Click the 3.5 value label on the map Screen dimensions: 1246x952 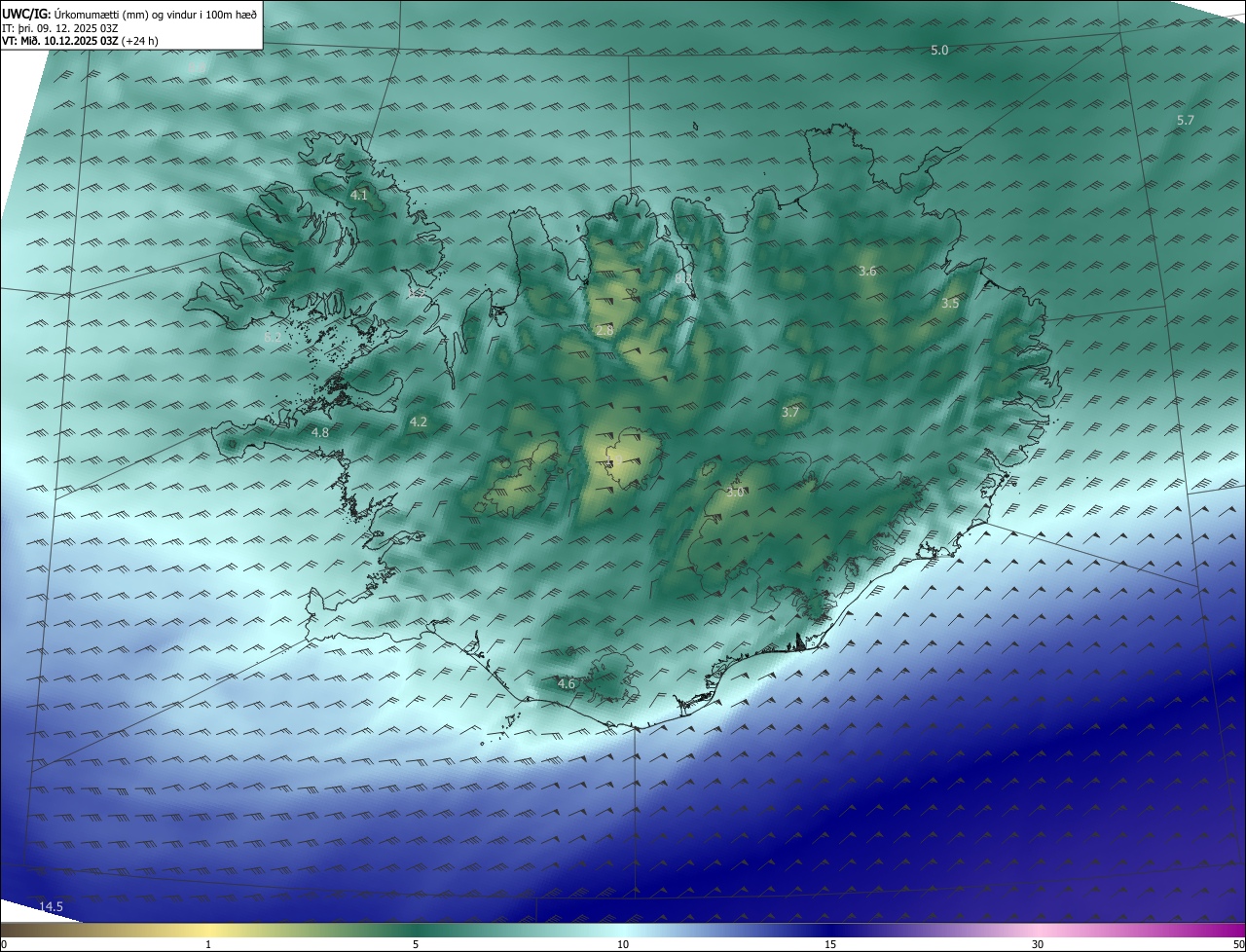coord(950,304)
